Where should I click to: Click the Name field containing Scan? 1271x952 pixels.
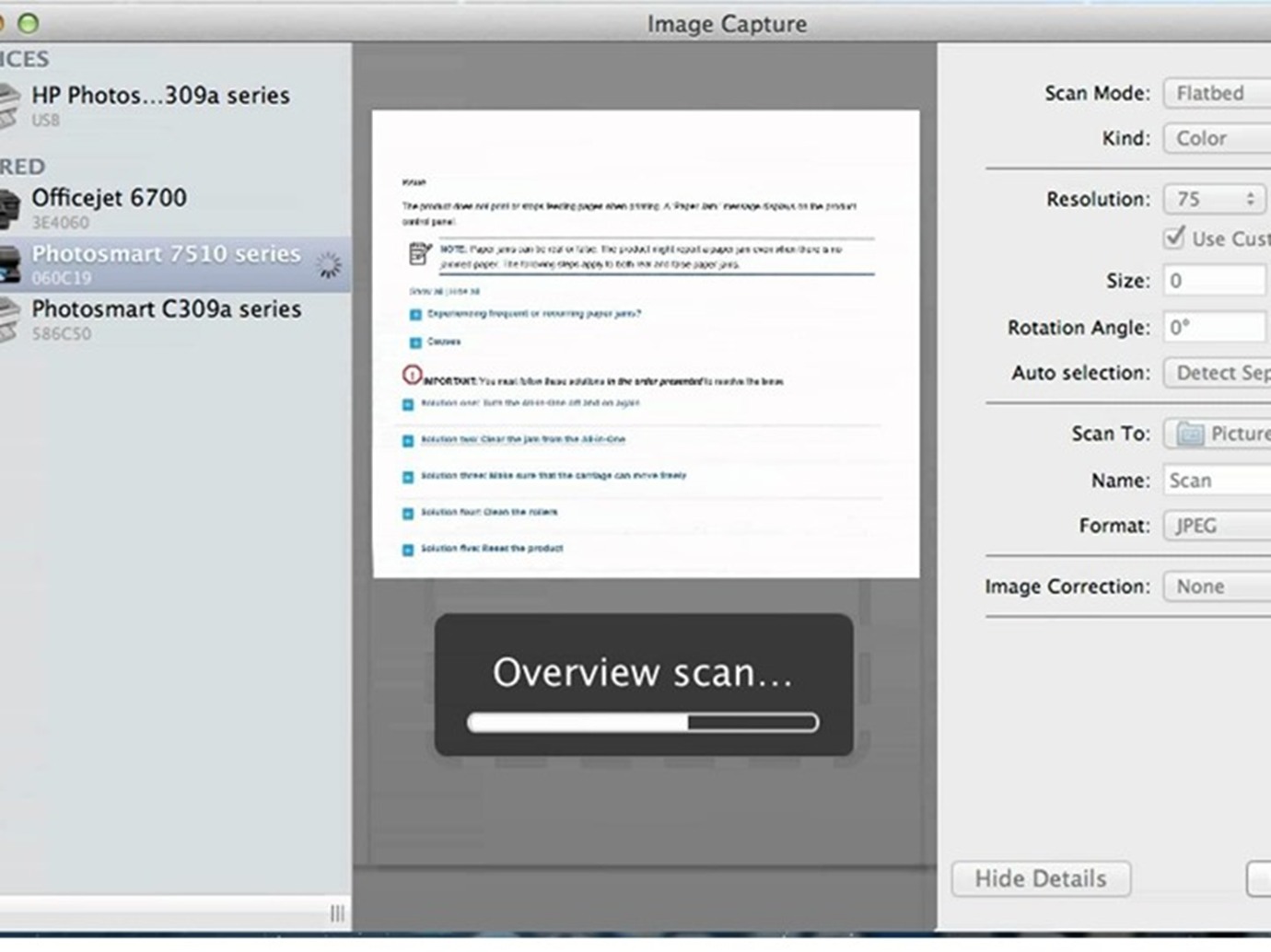coord(1218,481)
